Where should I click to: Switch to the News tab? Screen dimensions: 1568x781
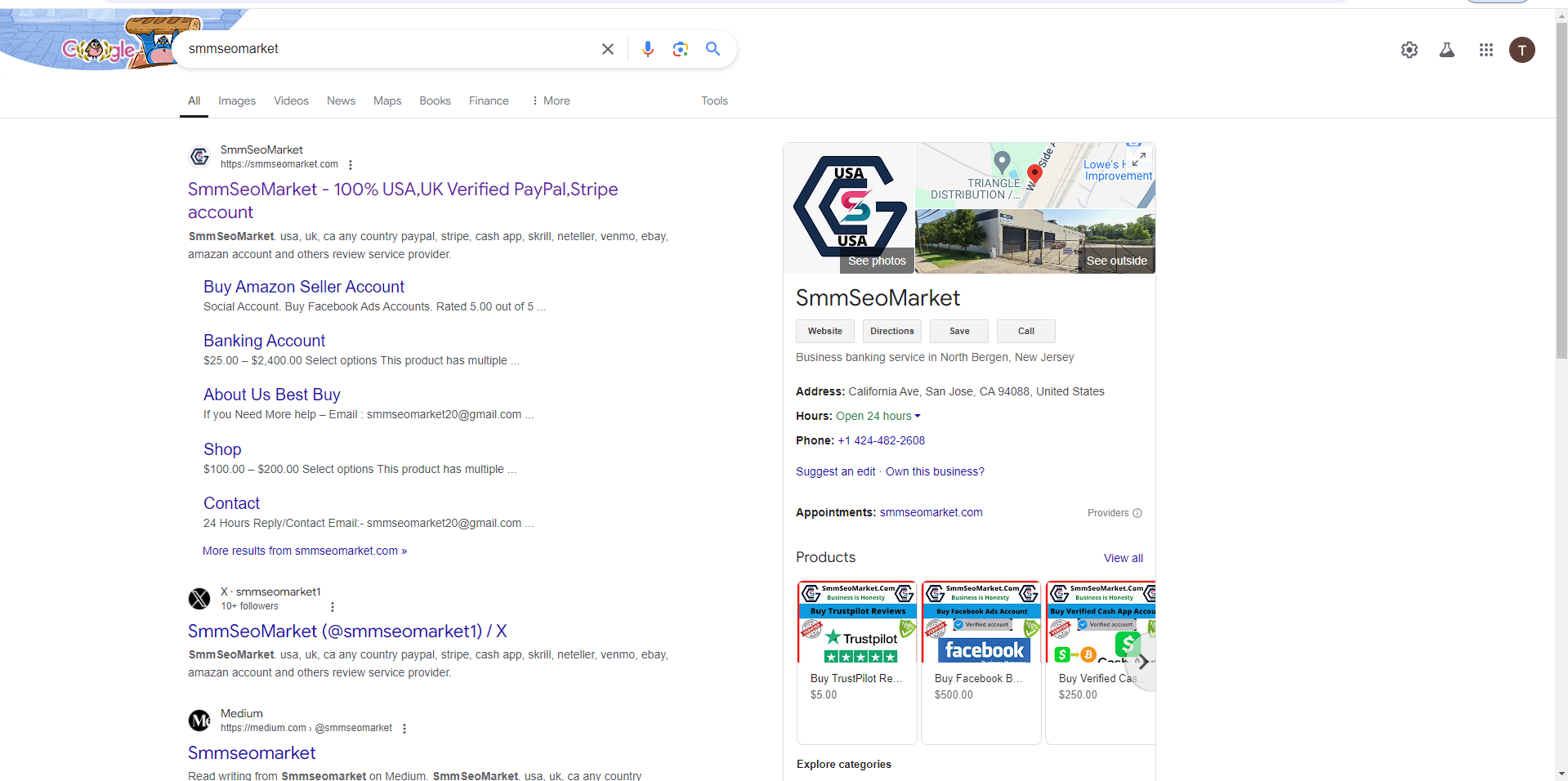coord(341,100)
